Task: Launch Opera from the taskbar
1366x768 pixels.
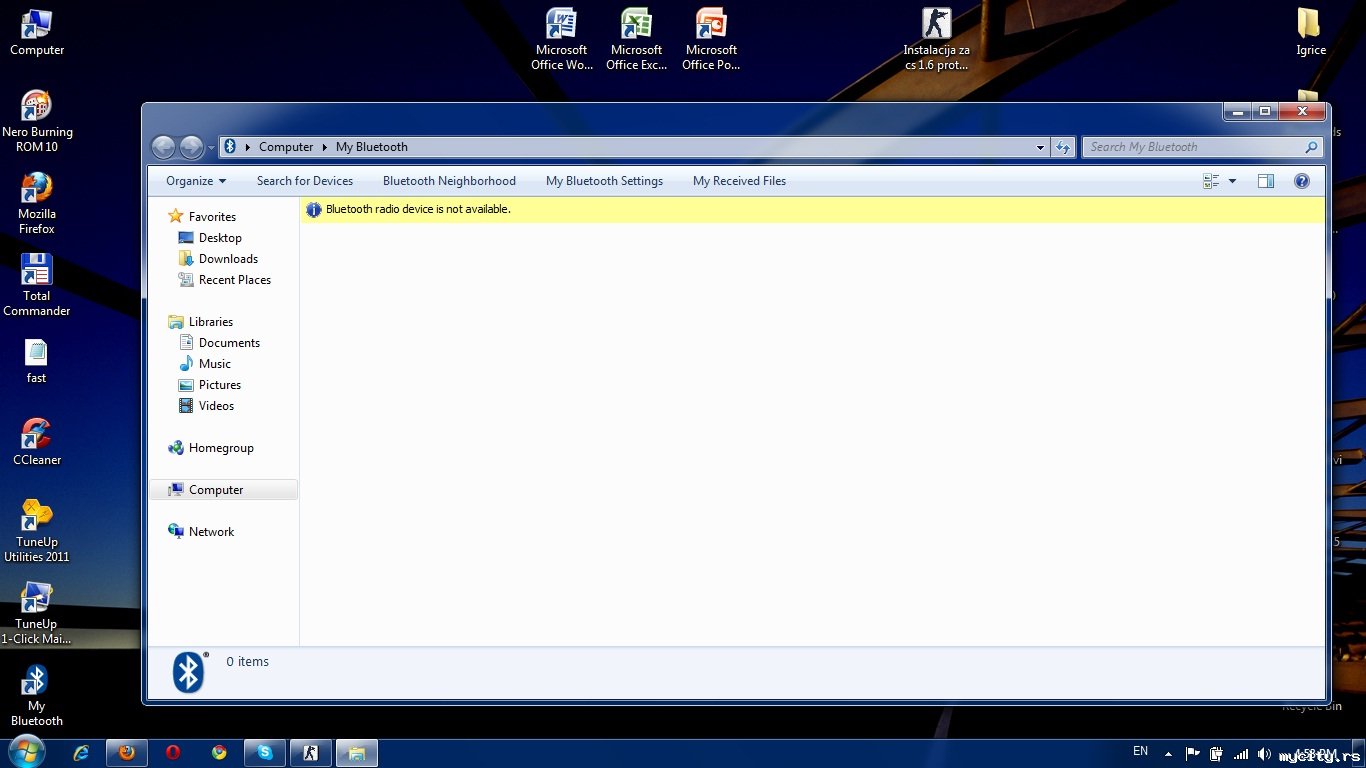Action: tap(173, 753)
